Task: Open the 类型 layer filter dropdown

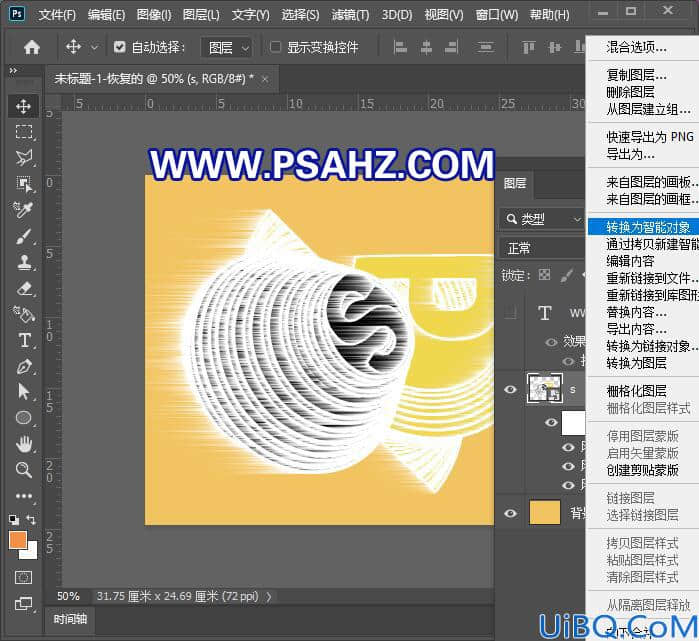Action: 544,219
